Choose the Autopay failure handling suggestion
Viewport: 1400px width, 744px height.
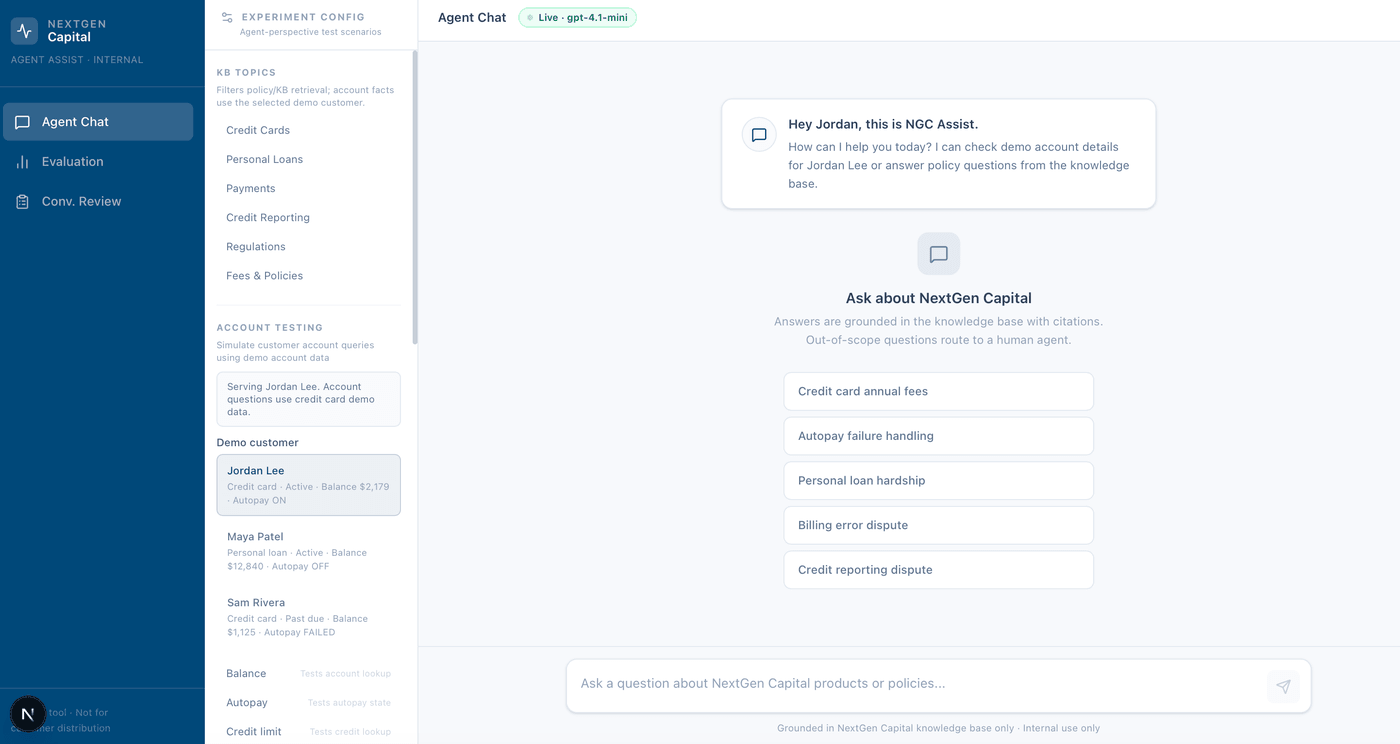tap(938, 436)
